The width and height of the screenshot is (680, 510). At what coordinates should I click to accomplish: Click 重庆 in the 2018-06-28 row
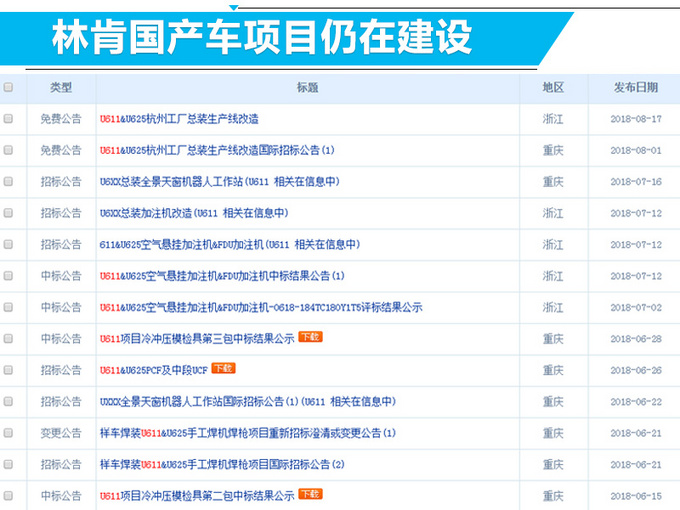pyautogui.click(x=553, y=339)
